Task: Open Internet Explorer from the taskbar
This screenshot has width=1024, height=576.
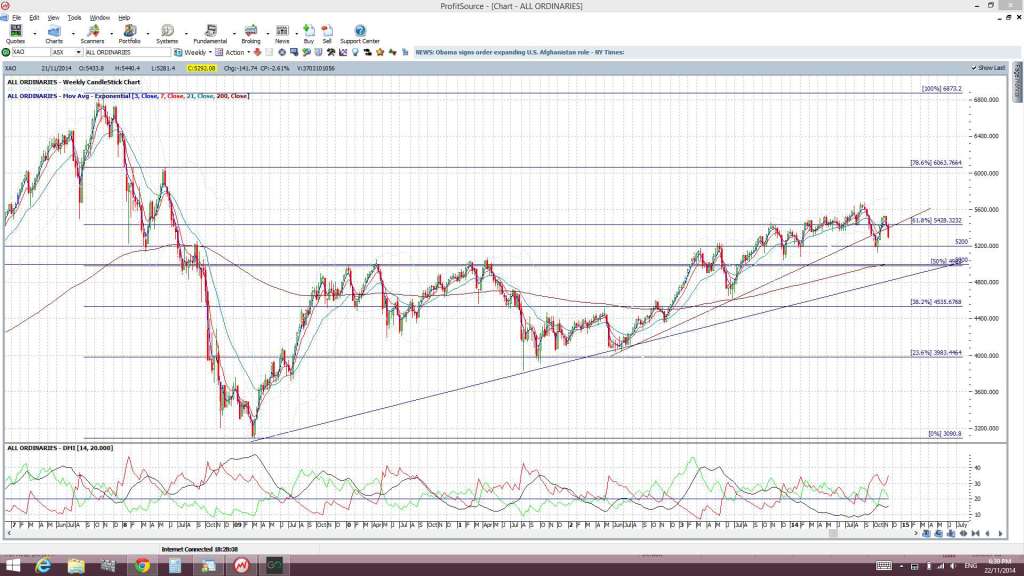Action: (x=43, y=566)
